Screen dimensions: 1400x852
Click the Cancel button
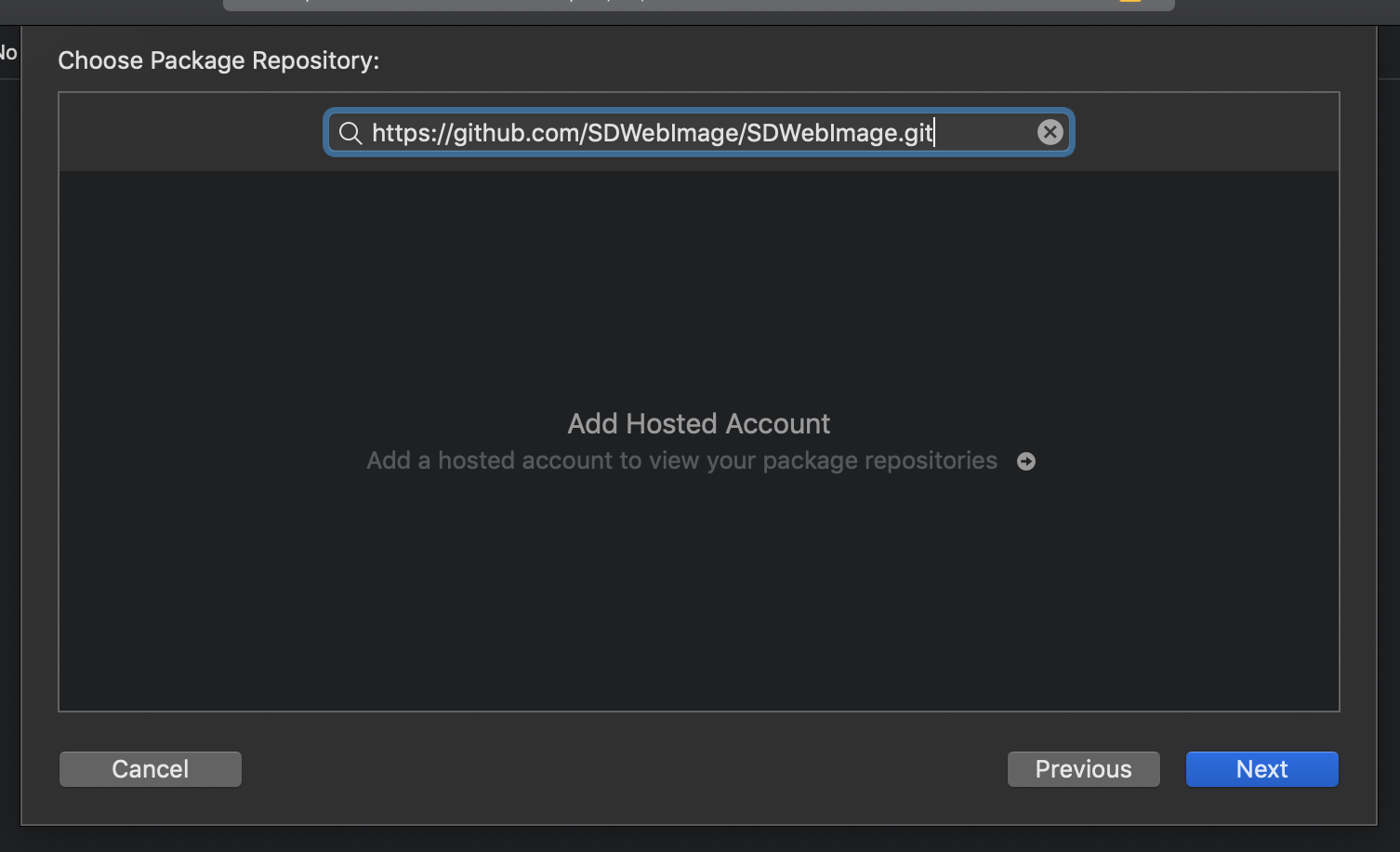151,769
